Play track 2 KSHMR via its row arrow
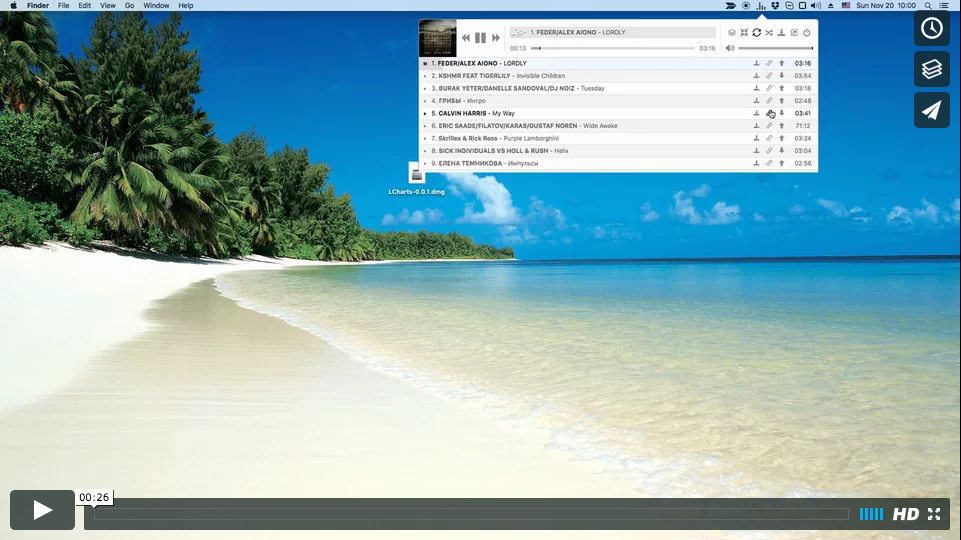Image resolution: width=961 pixels, height=540 pixels. point(425,76)
